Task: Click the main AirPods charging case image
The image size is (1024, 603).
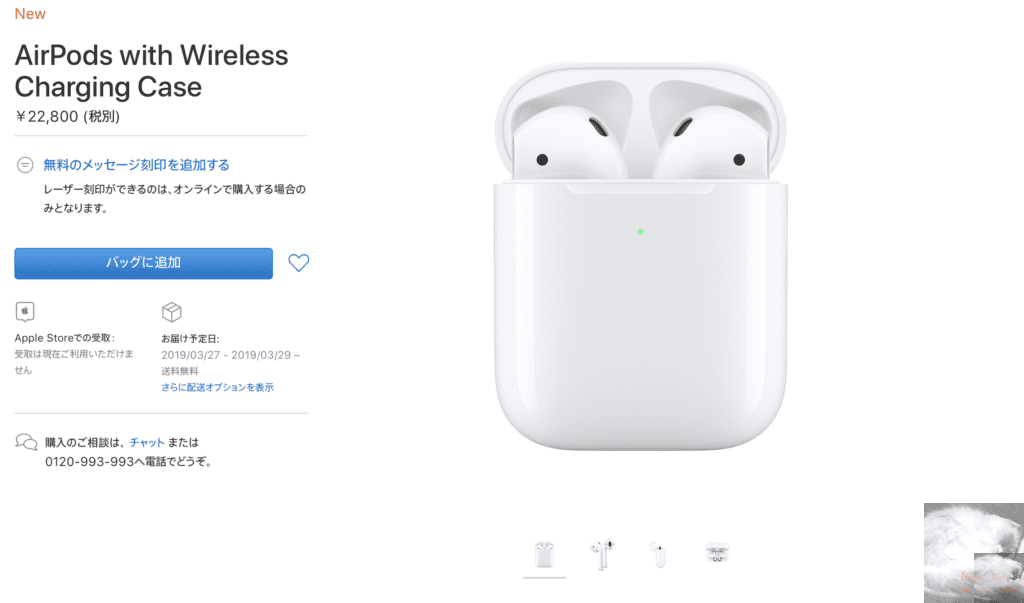Action: click(x=640, y=256)
